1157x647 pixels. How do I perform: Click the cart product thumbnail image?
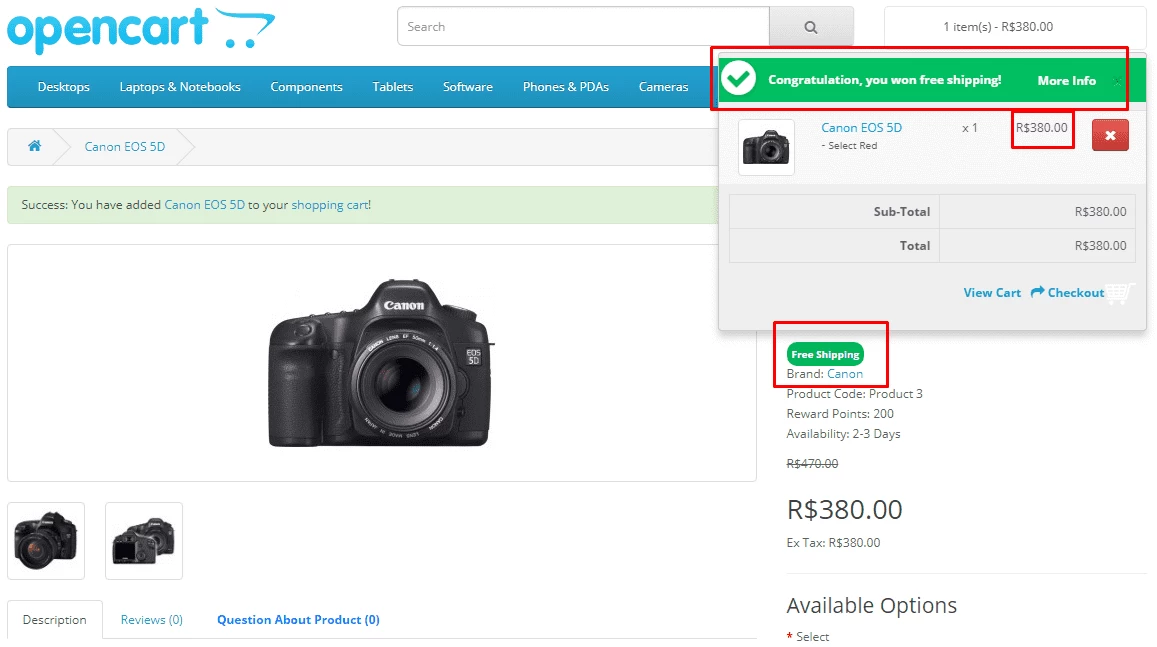pyautogui.click(x=766, y=147)
